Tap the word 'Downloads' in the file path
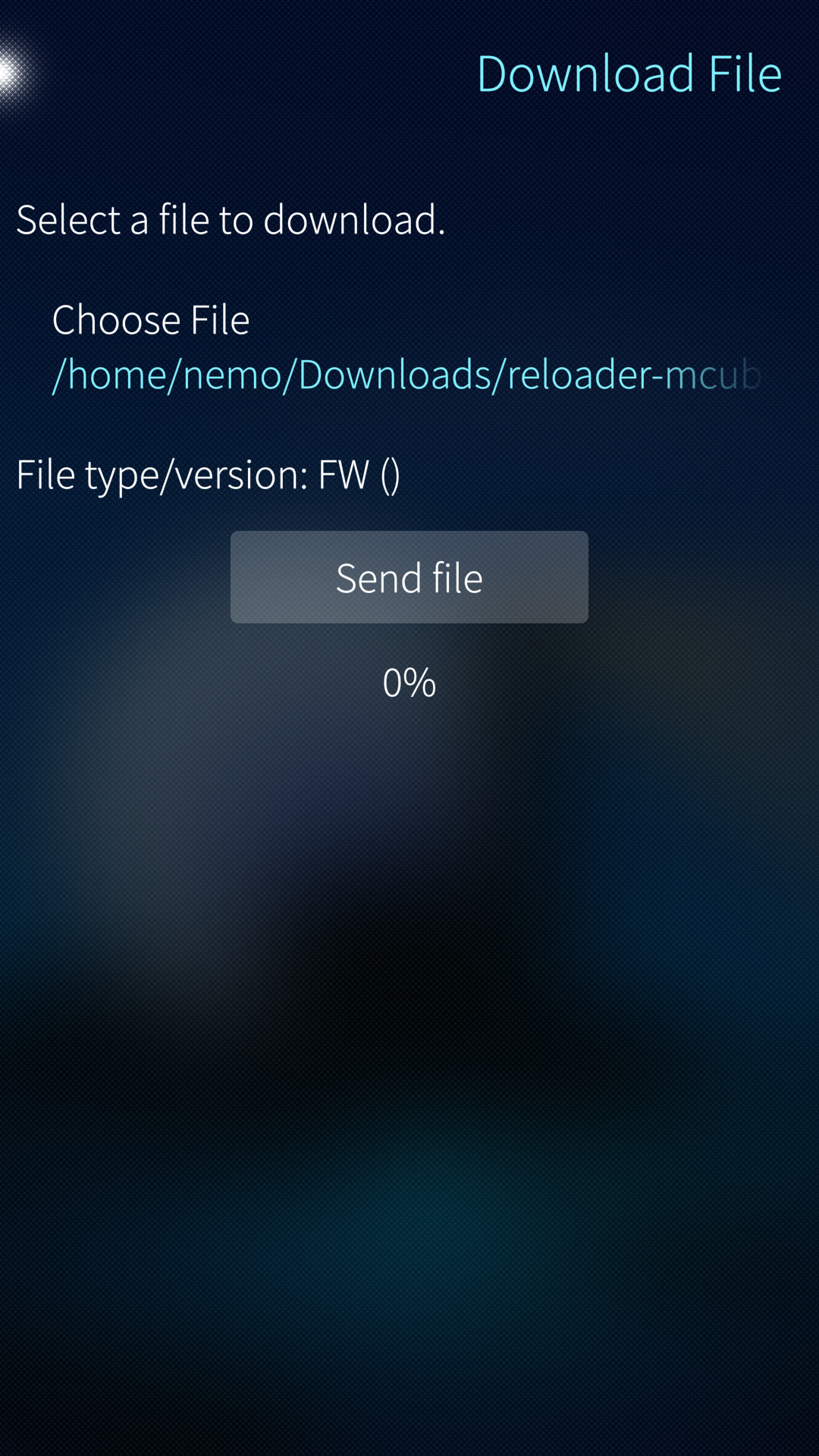Image resolution: width=819 pixels, height=1456 pixels. (394, 375)
